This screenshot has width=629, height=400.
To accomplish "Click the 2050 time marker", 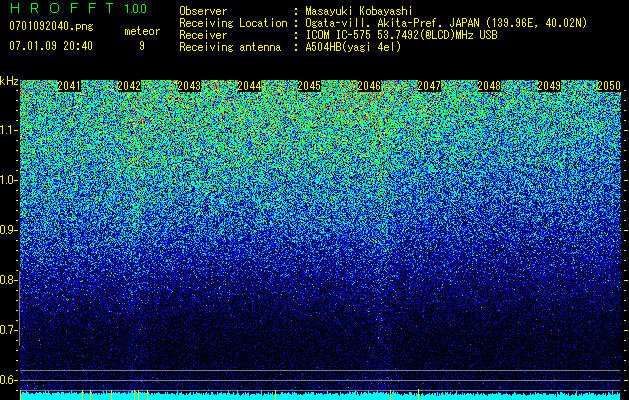I will (x=609, y=86).
